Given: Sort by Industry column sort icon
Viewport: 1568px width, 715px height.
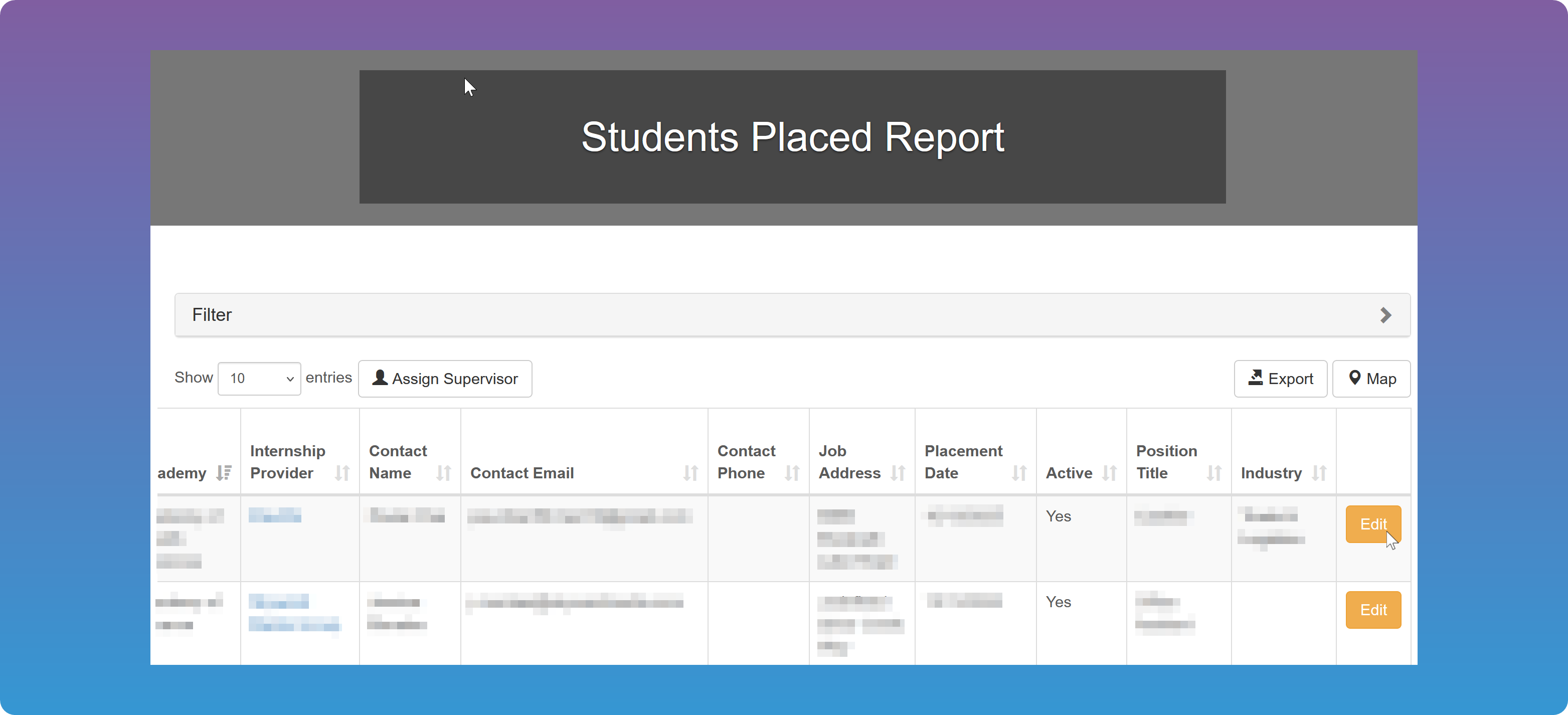Looking at the screenshot, I should 1319,473.
